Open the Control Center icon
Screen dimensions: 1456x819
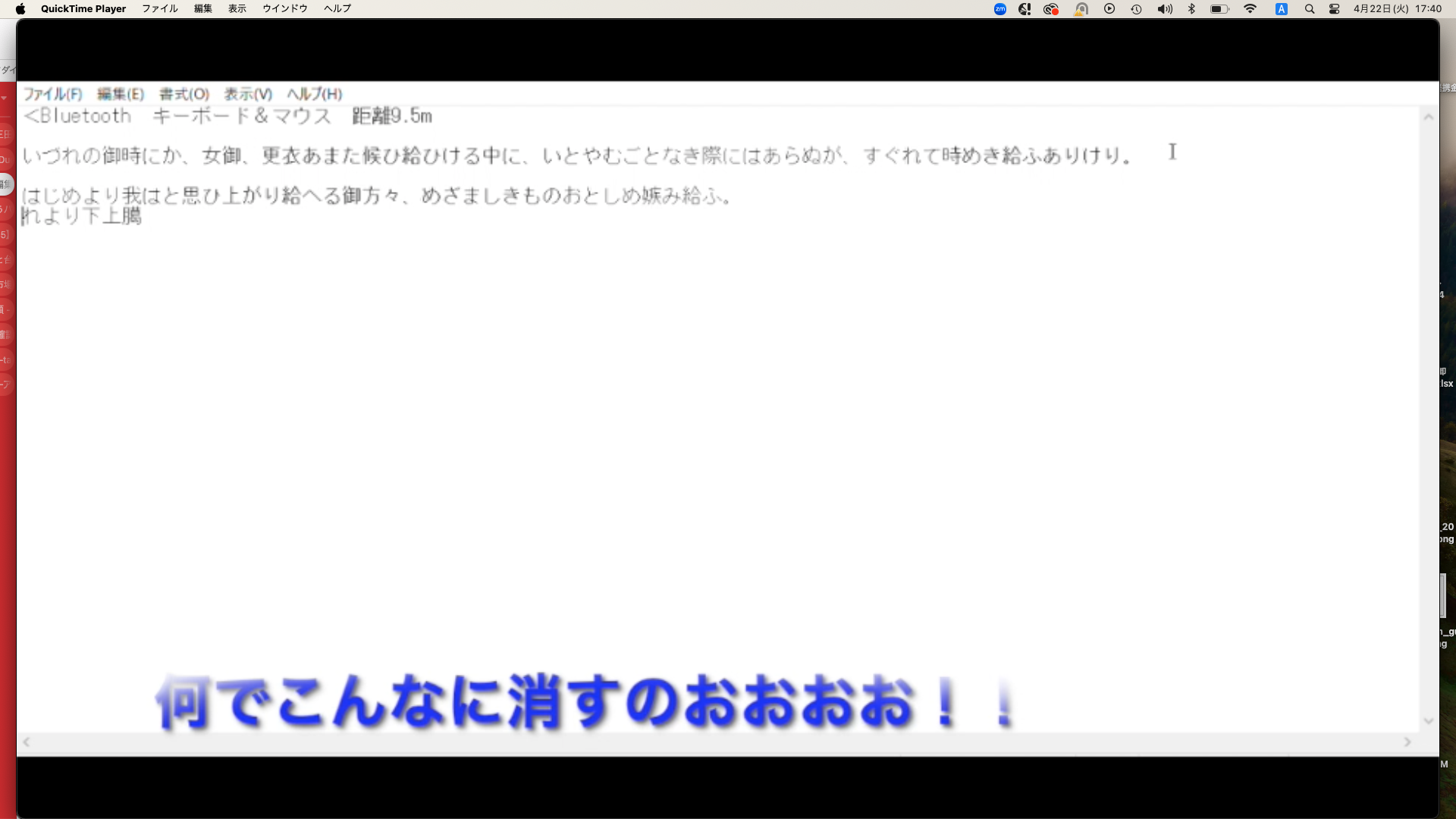(1335, 9)
